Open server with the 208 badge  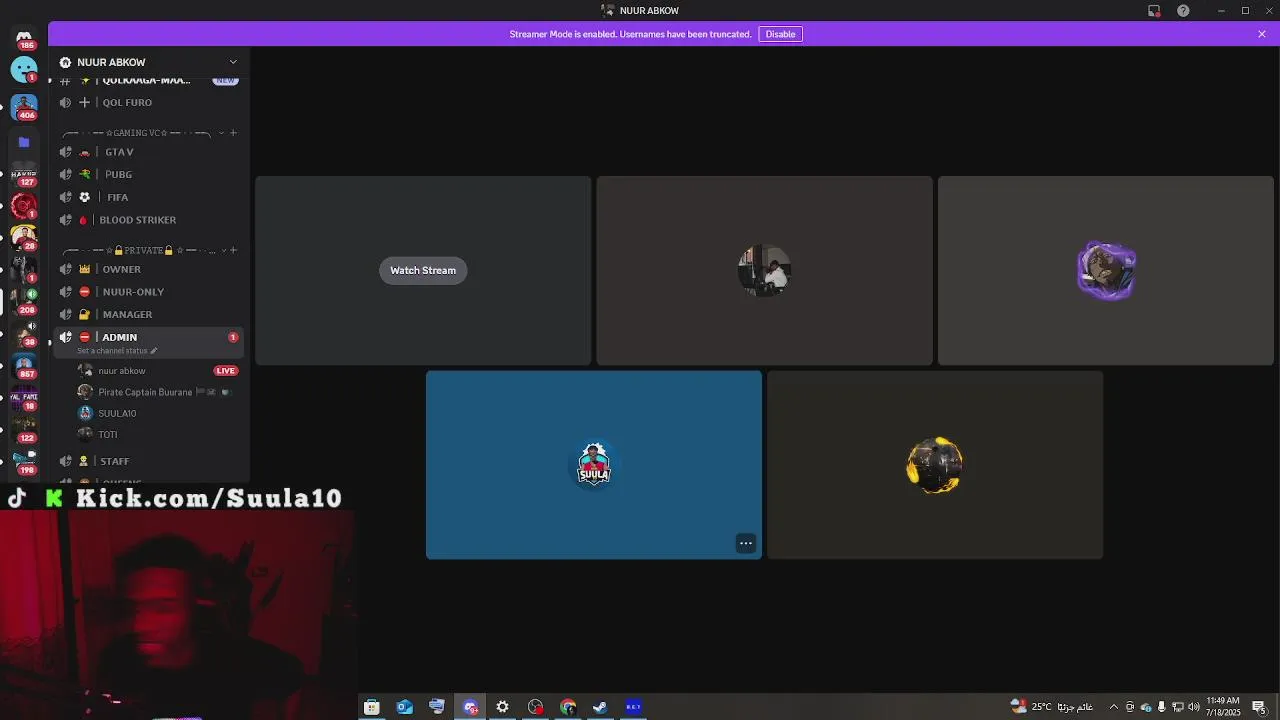(24, 302)
